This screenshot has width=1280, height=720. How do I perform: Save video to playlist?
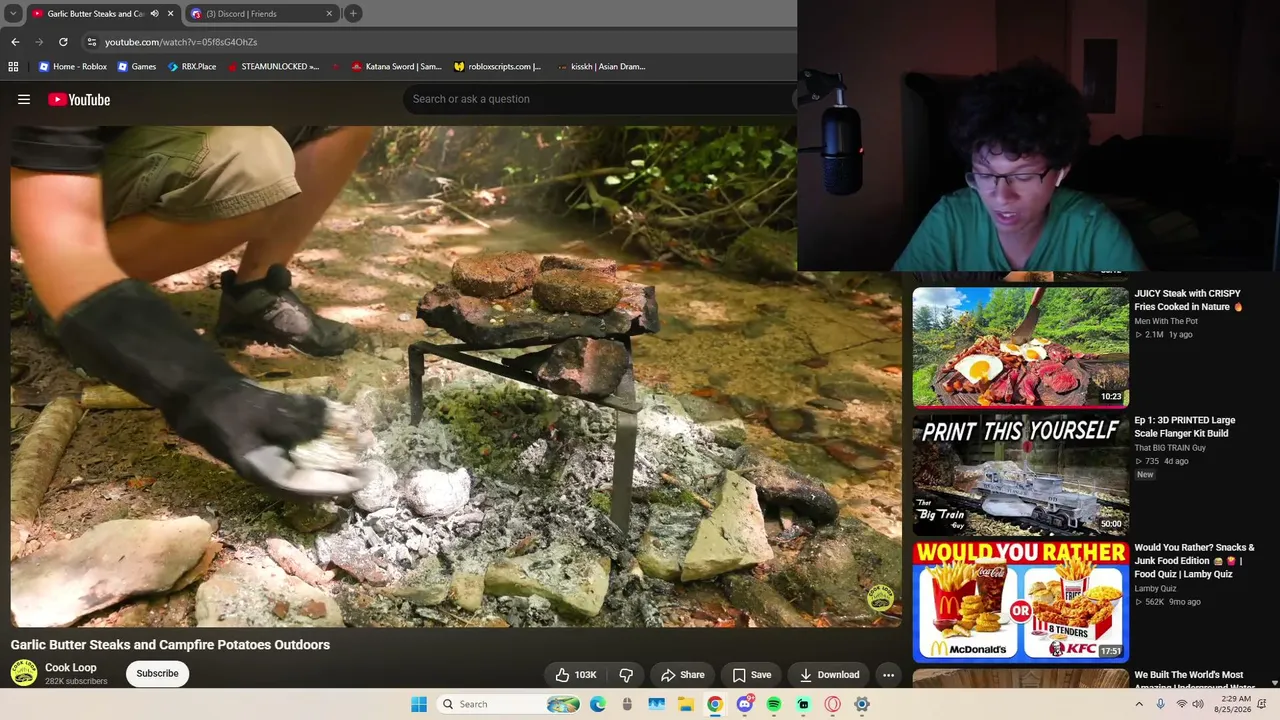[x=752, y=675]
